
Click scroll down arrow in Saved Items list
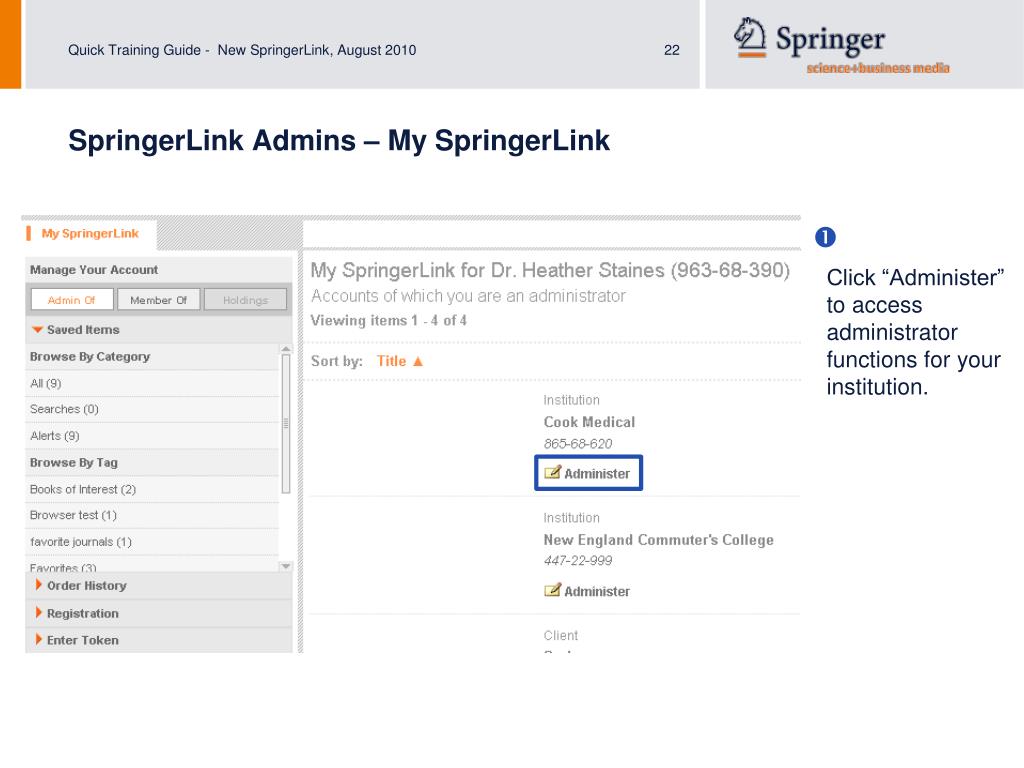[285, 566]
